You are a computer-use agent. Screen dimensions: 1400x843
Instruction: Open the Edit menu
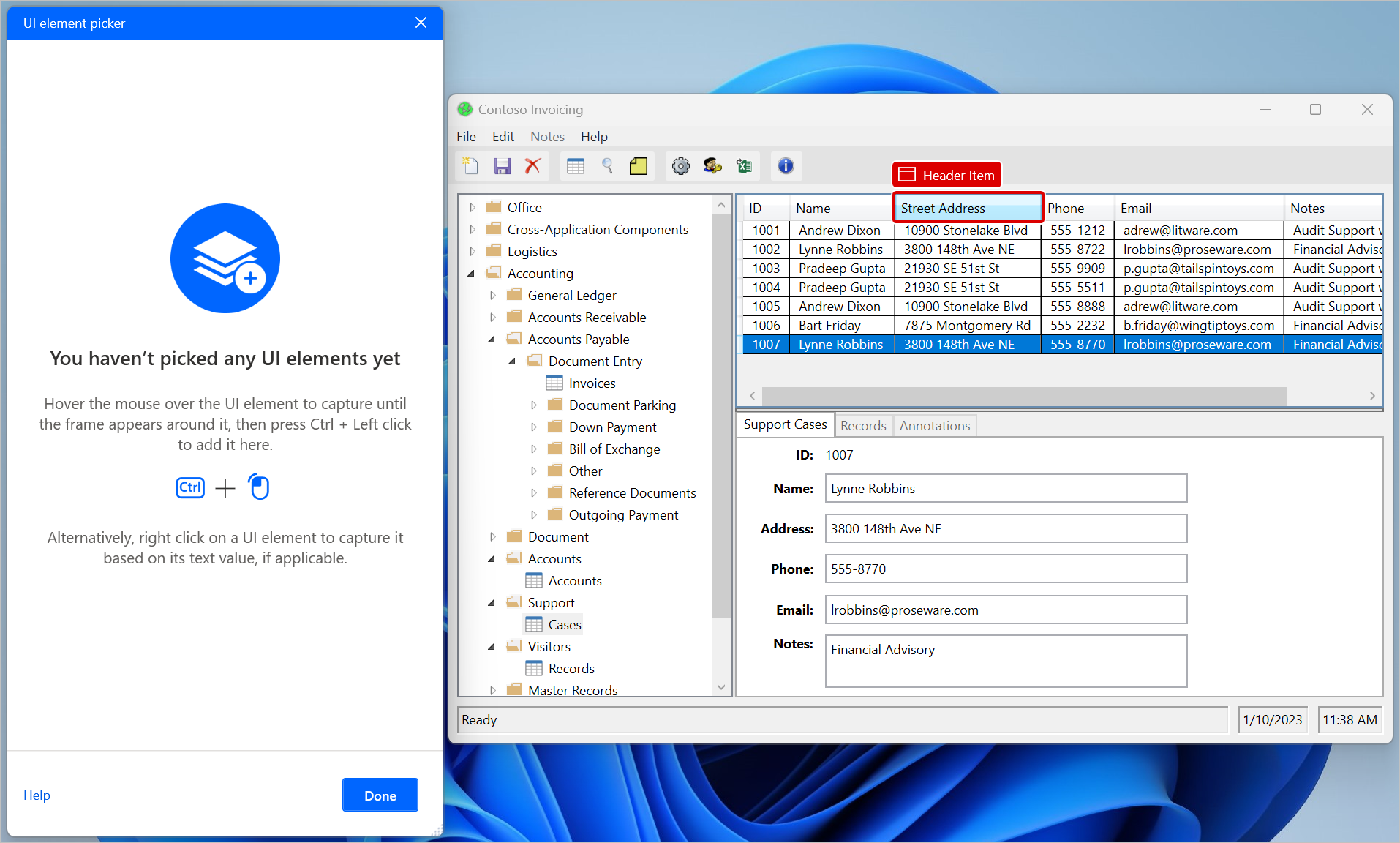point(503,137)
